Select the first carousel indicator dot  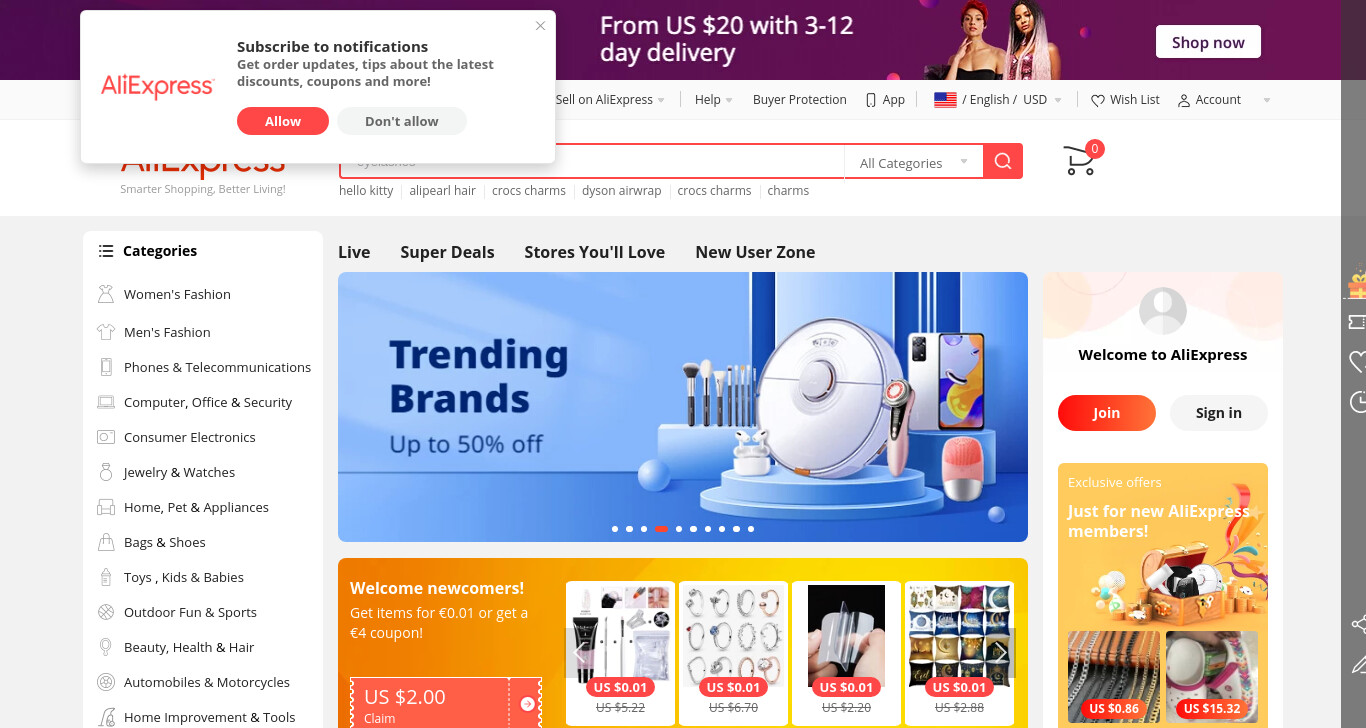point(615,528)
